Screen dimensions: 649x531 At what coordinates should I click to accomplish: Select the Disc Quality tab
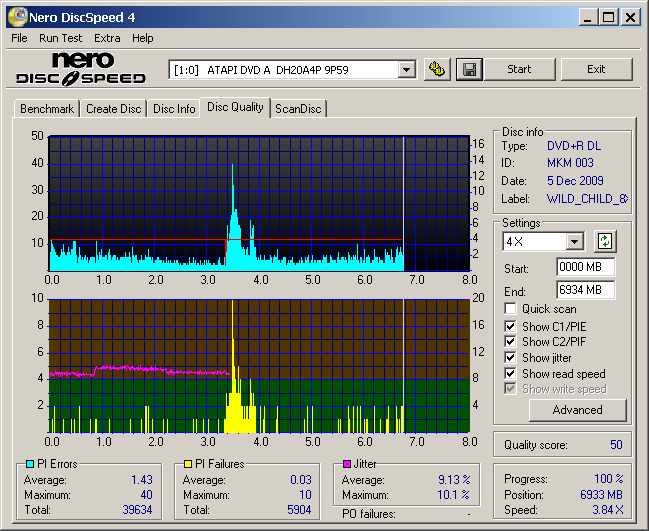(x=235, y=107)
